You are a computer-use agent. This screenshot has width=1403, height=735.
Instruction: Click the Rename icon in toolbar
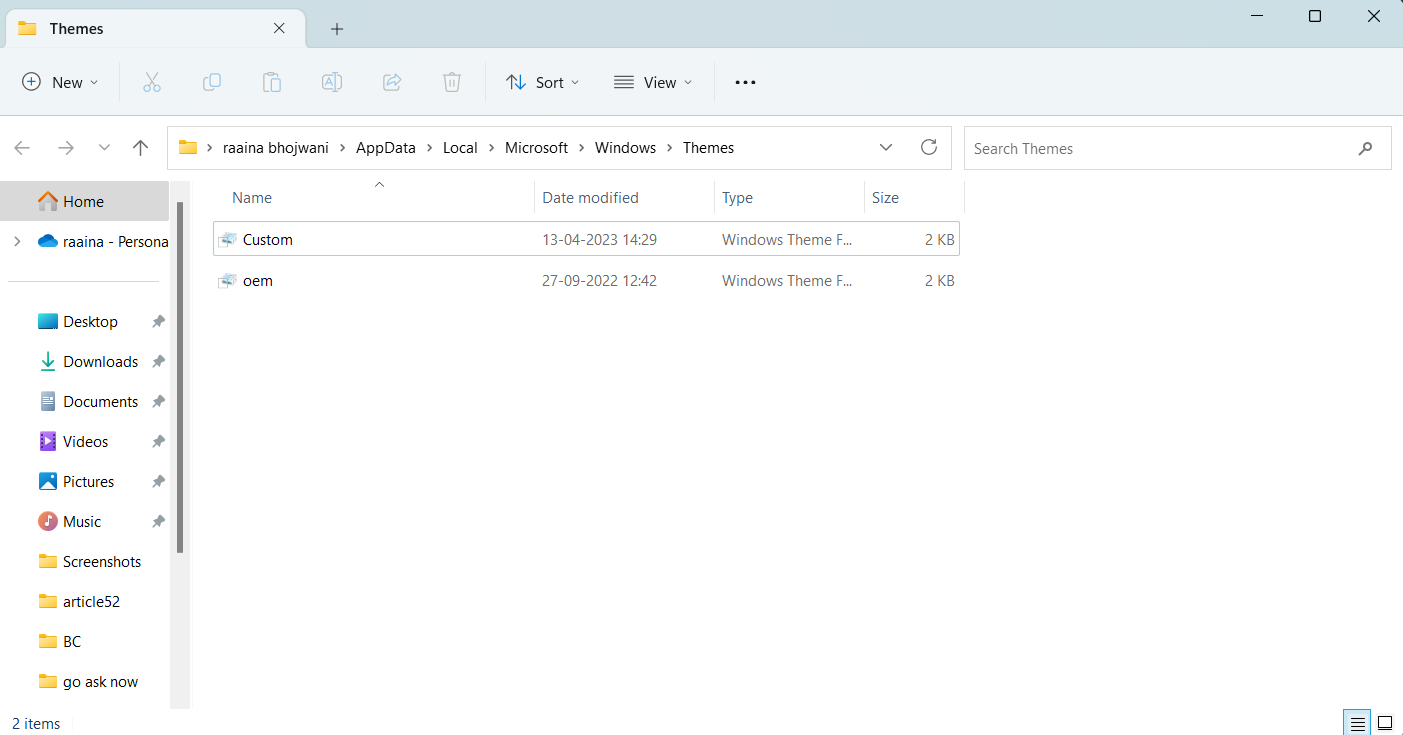(x=332, y=82)
